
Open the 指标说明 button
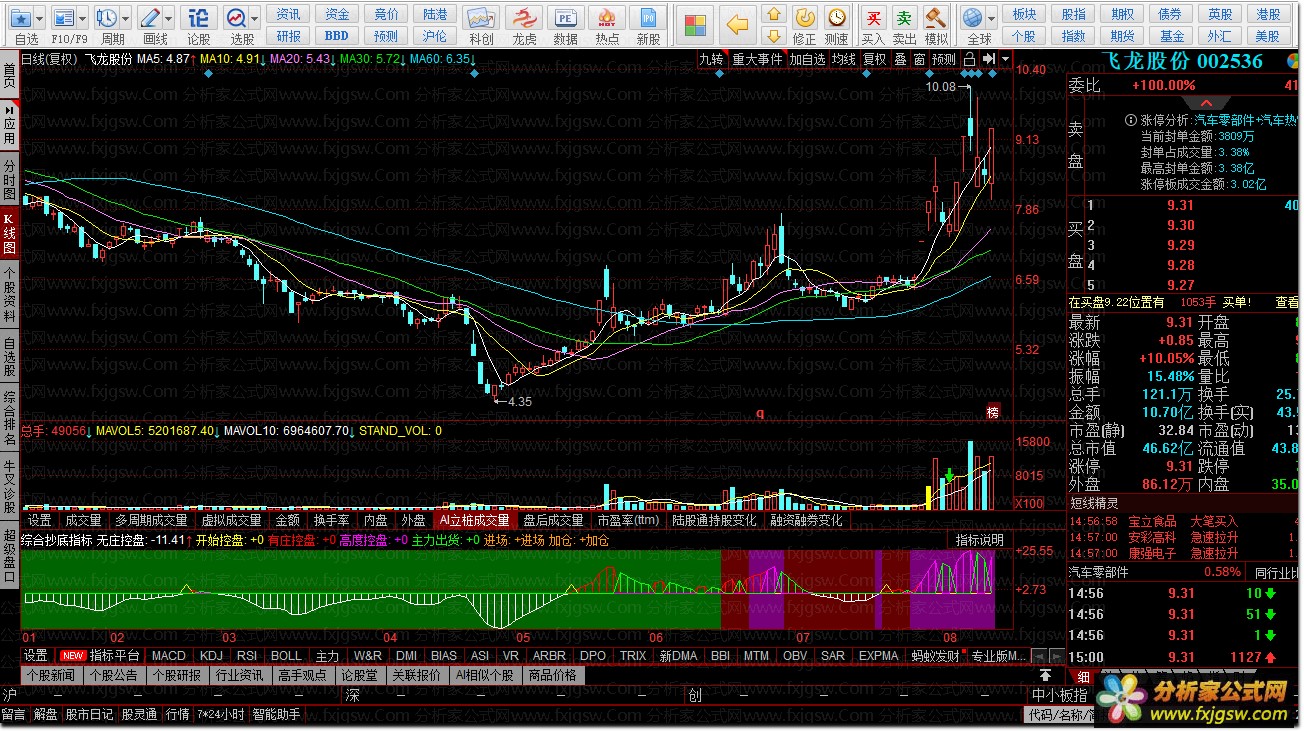pos(979,540)
